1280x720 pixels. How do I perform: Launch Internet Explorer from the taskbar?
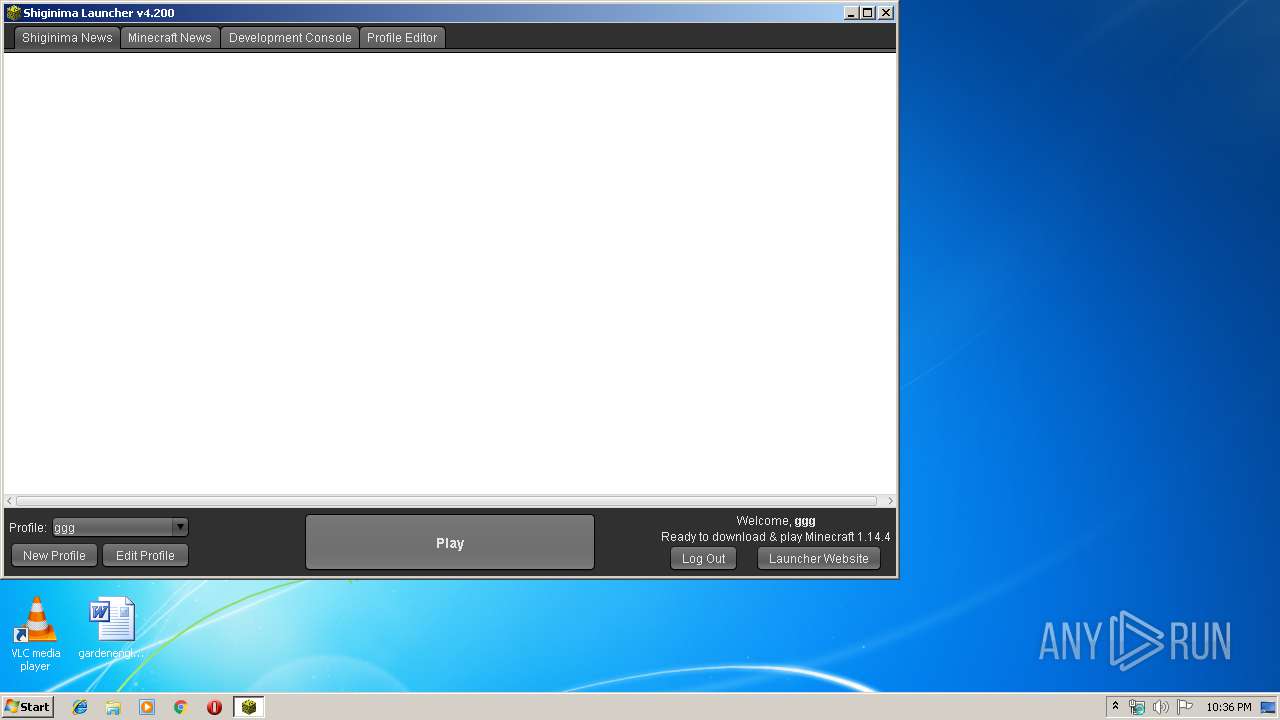point(80,707)
